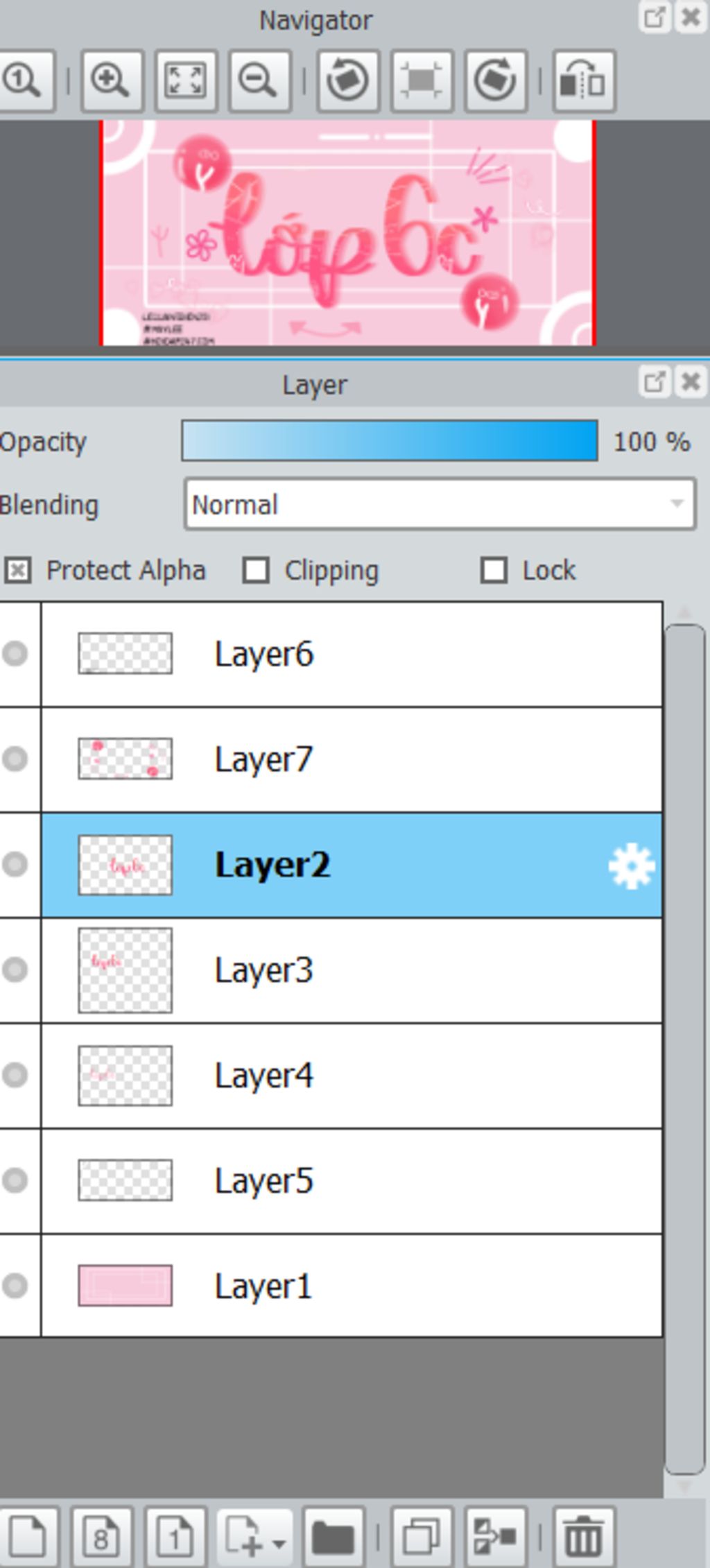This screenshot has width=710, height=1568.
Task: Duplicate layer icon at panel bottom
Action: tap(422, 1537)
